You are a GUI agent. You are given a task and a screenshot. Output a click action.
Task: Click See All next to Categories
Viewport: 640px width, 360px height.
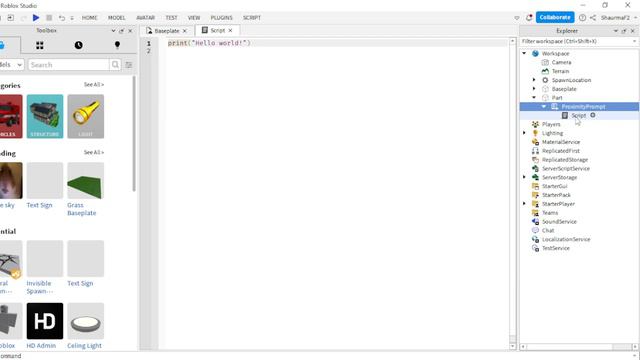pyautogui.click(x=94, y=84)
